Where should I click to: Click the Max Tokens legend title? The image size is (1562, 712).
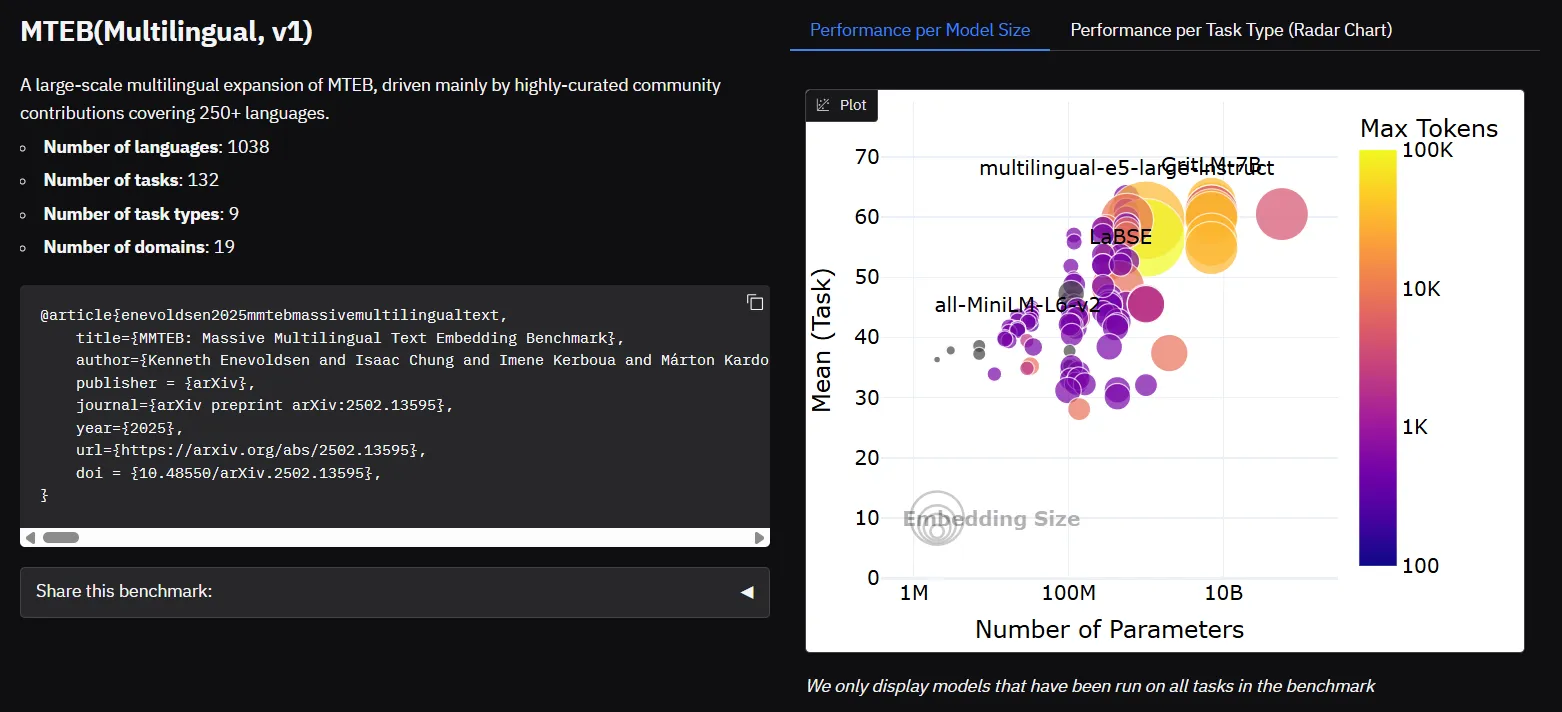click(1429, 128)
